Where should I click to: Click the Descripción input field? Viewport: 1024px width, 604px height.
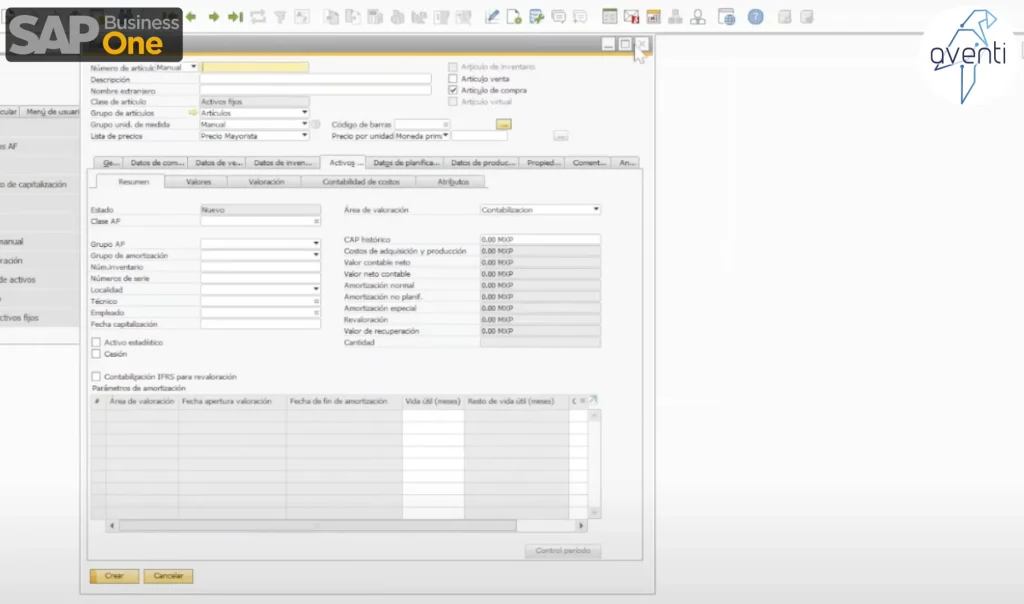click(x=315, y=79)
